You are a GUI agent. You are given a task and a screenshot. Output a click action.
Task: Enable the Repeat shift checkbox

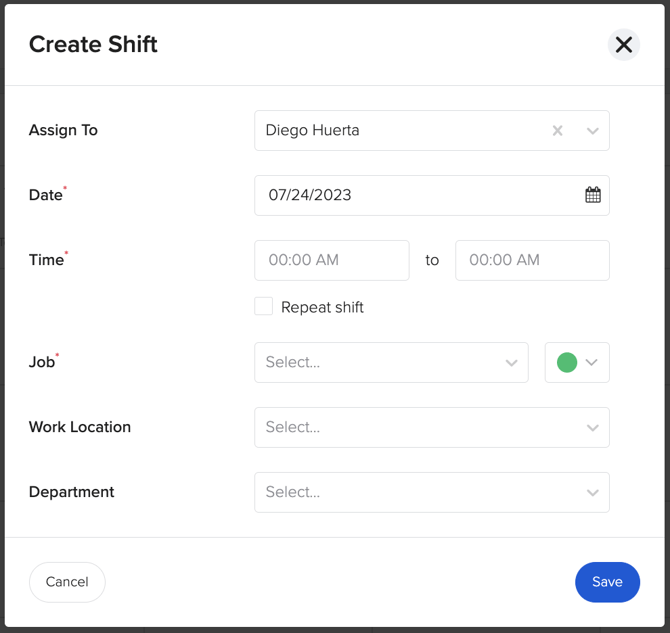pos(264,307)
